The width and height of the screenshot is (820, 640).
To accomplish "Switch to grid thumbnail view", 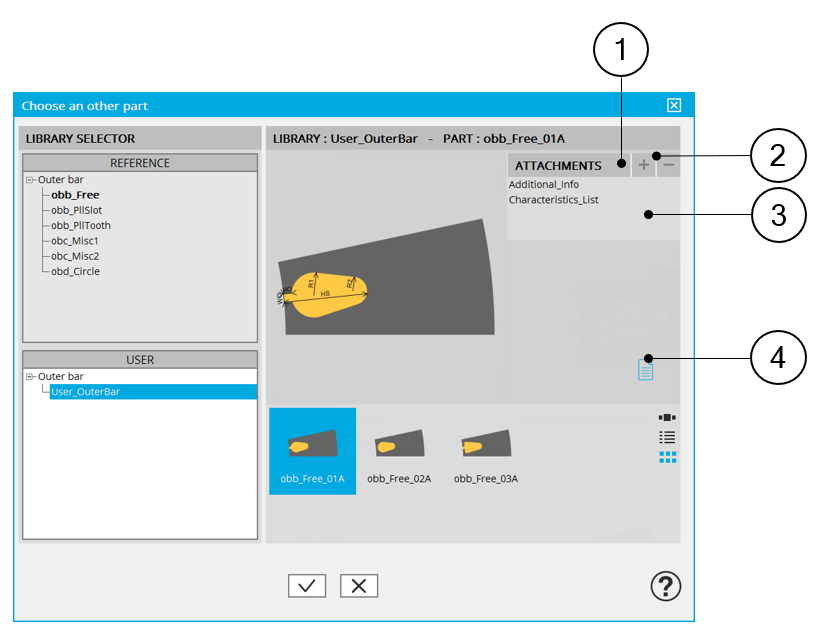I will tap(667, 457).
